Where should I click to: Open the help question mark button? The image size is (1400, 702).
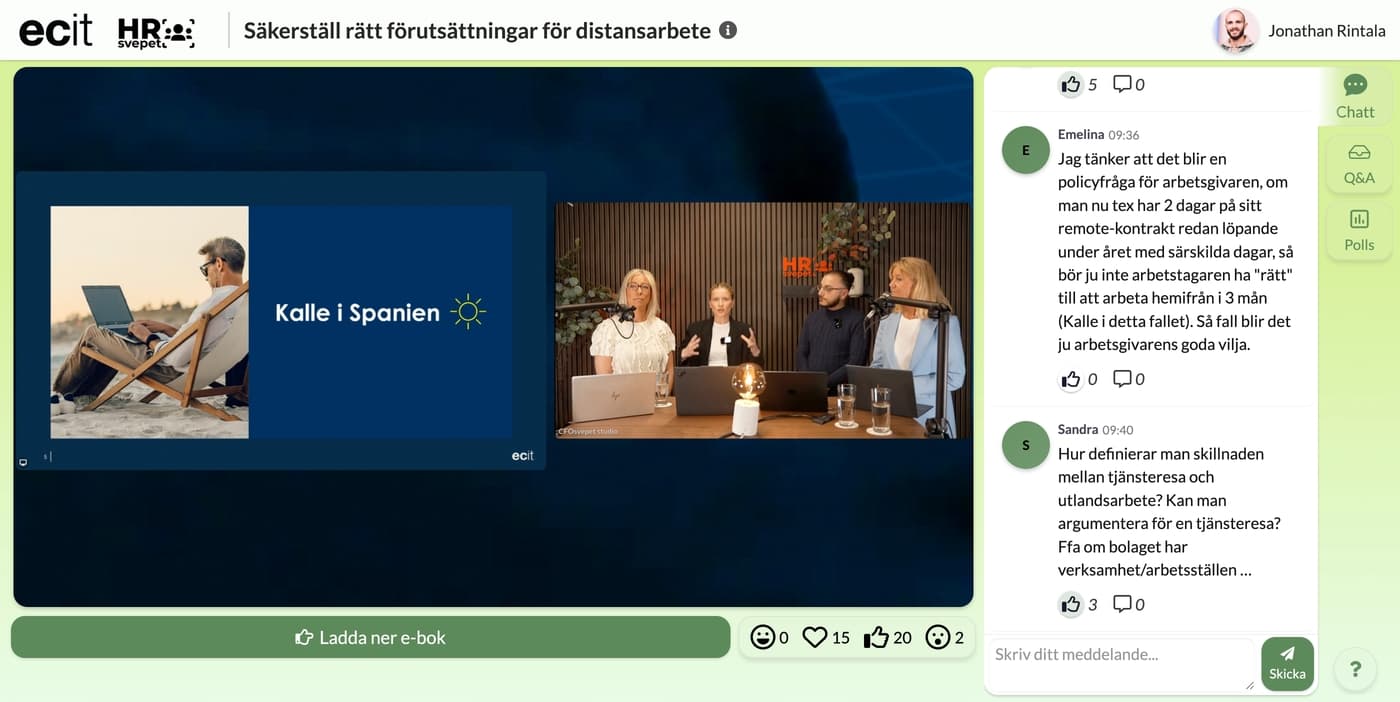pos(1355,669)
